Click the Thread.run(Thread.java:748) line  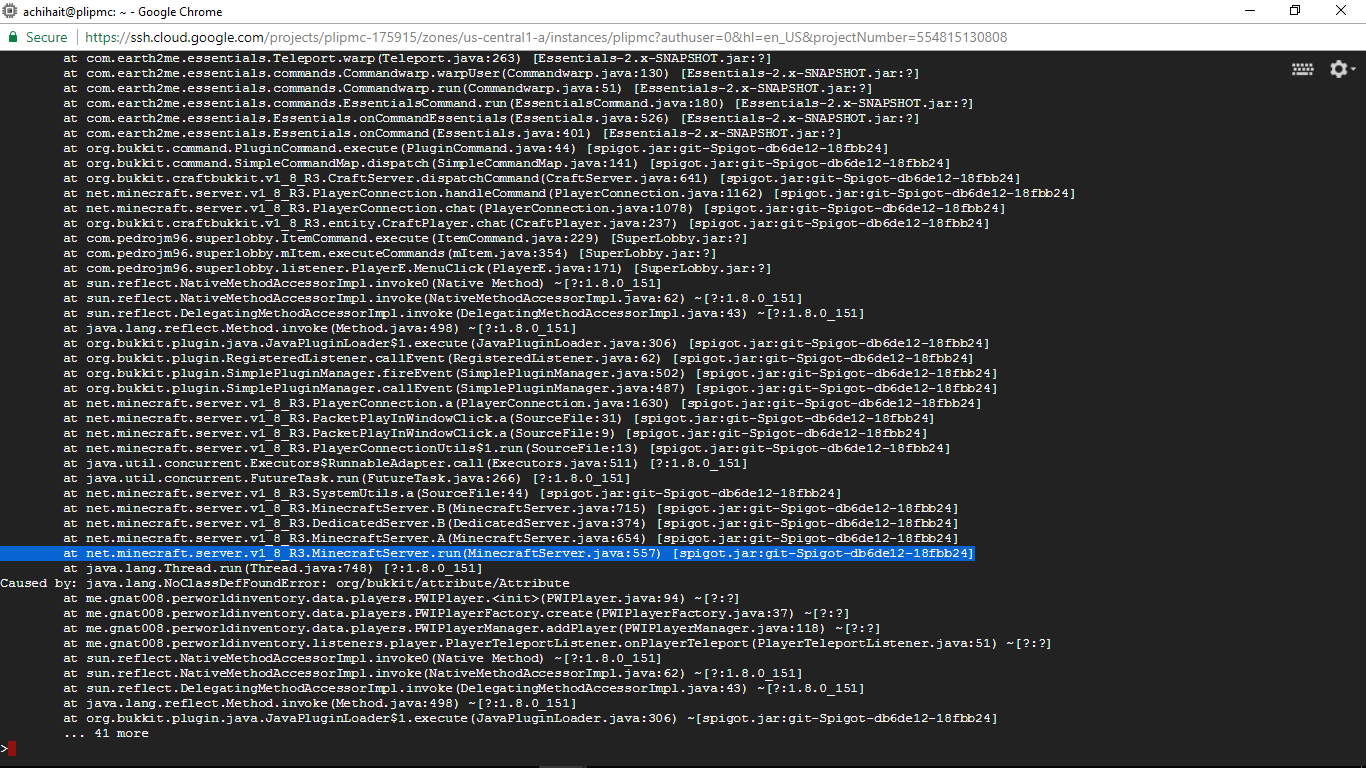point(273,568)
